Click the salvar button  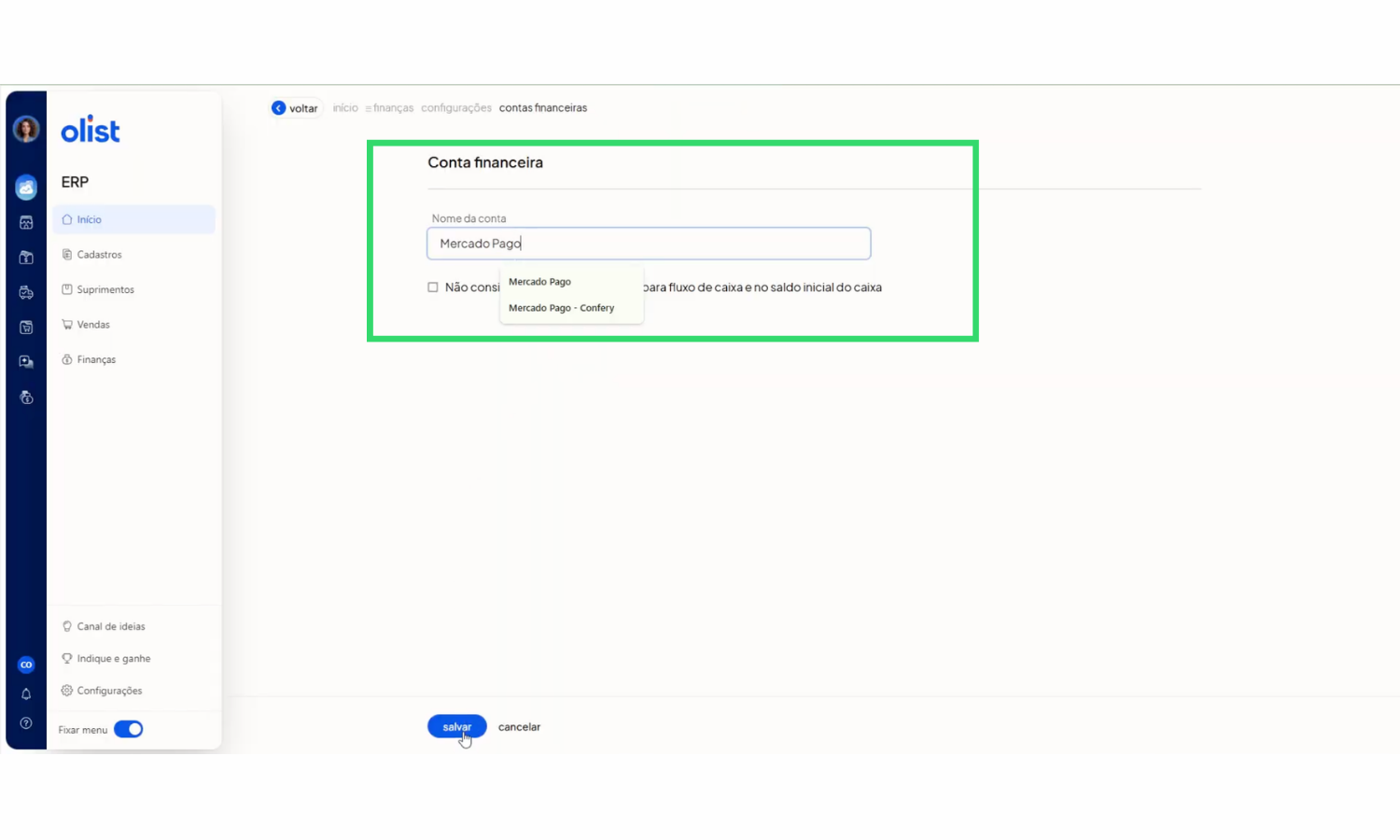(x=457, y=727)
